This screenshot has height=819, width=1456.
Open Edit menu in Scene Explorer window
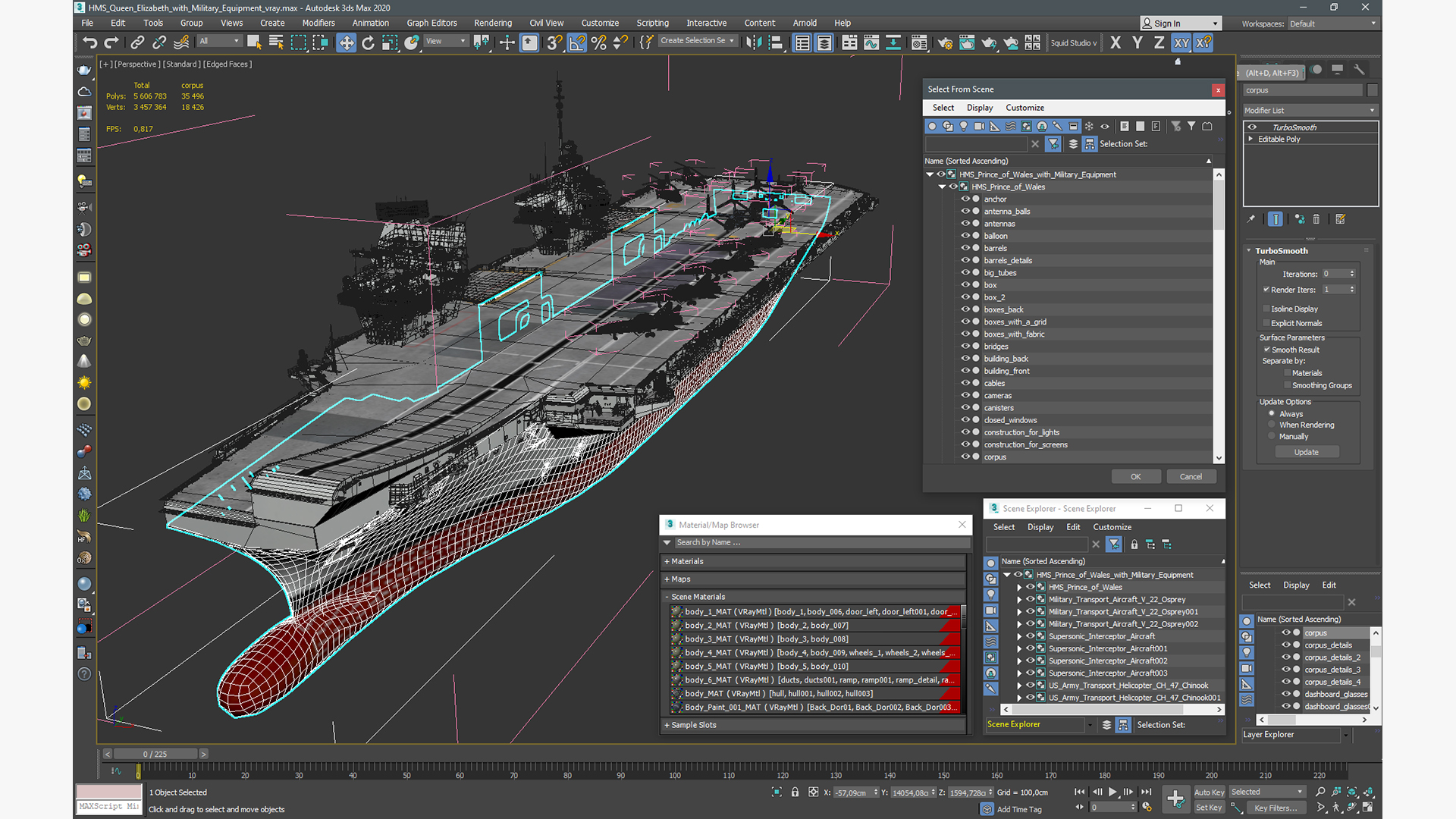[x=1073, y=527]
